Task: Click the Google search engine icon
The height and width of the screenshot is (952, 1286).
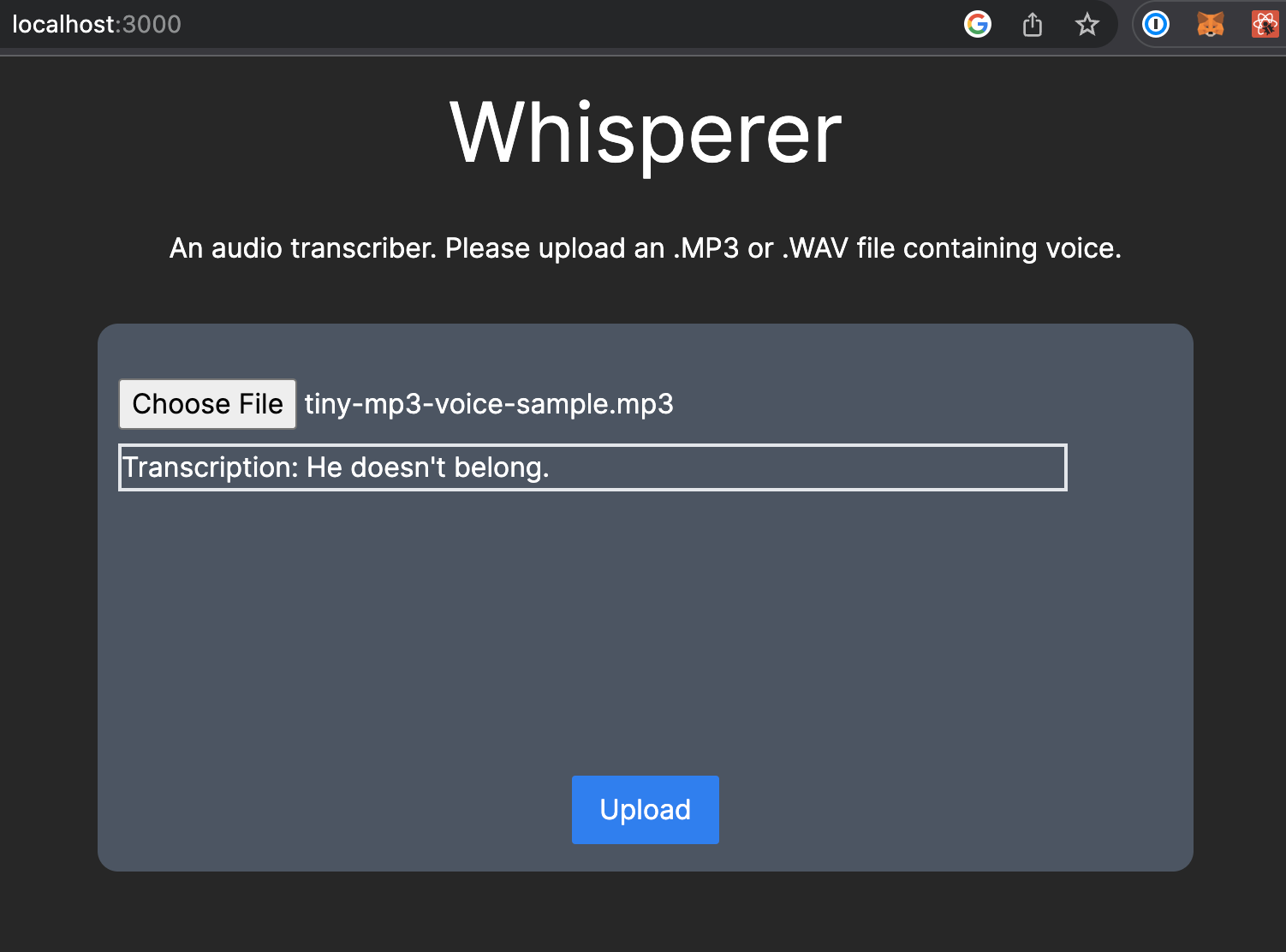Action: pyautogui.click(x=977, y=24)
